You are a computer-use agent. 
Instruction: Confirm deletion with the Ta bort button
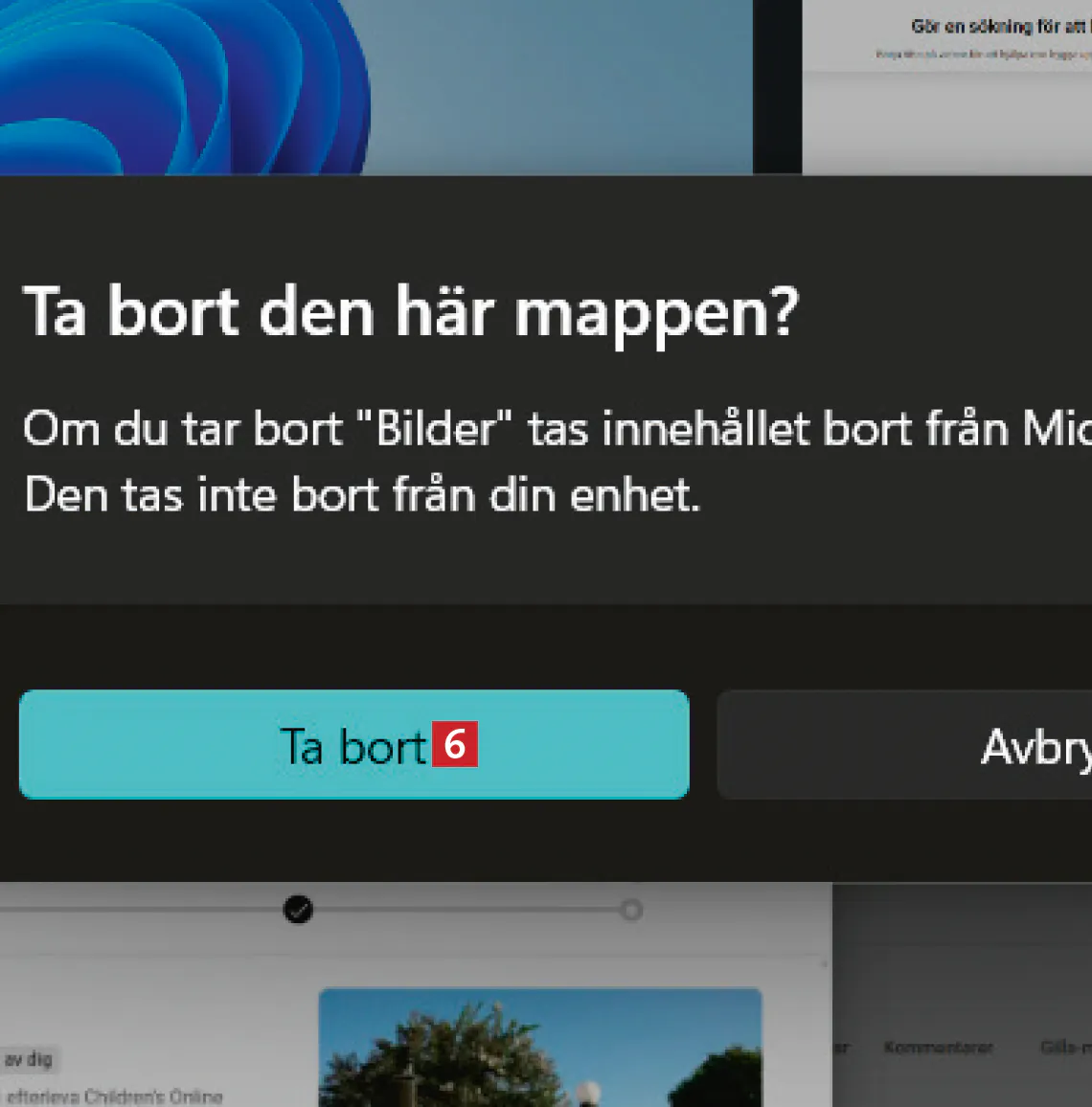pos(353,744)
